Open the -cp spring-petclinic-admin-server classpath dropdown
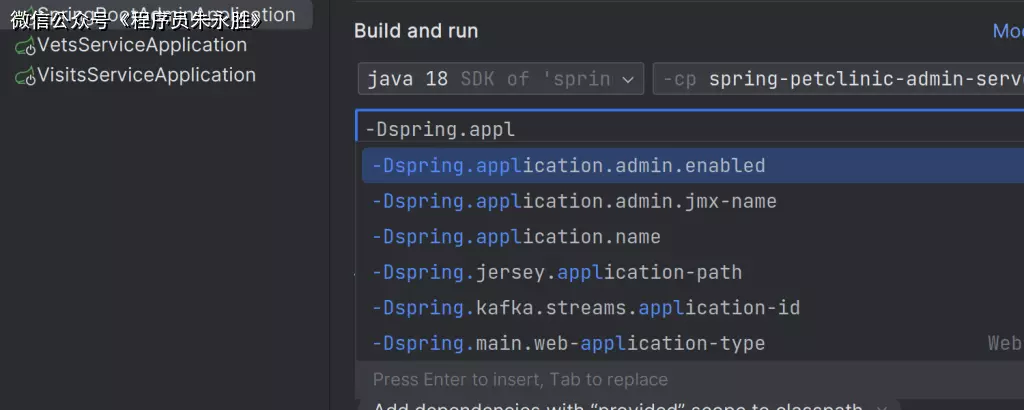The image size is (1024, 410). pyautogui.click(x=840, y=78)
